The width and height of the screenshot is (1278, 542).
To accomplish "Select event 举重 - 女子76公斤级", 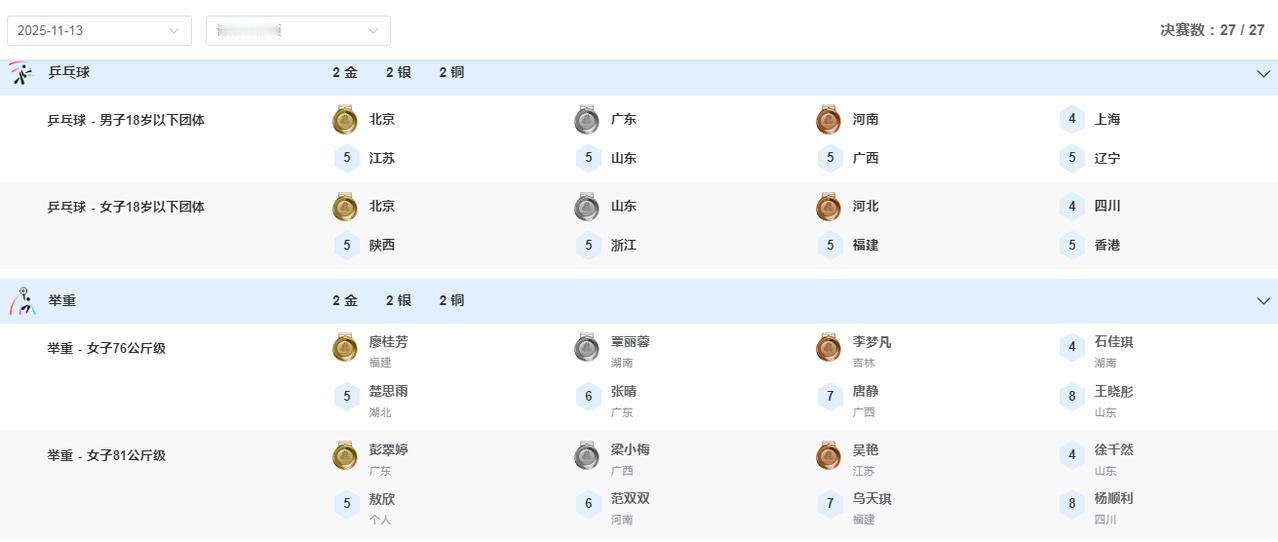I will [x=107, y=349].
